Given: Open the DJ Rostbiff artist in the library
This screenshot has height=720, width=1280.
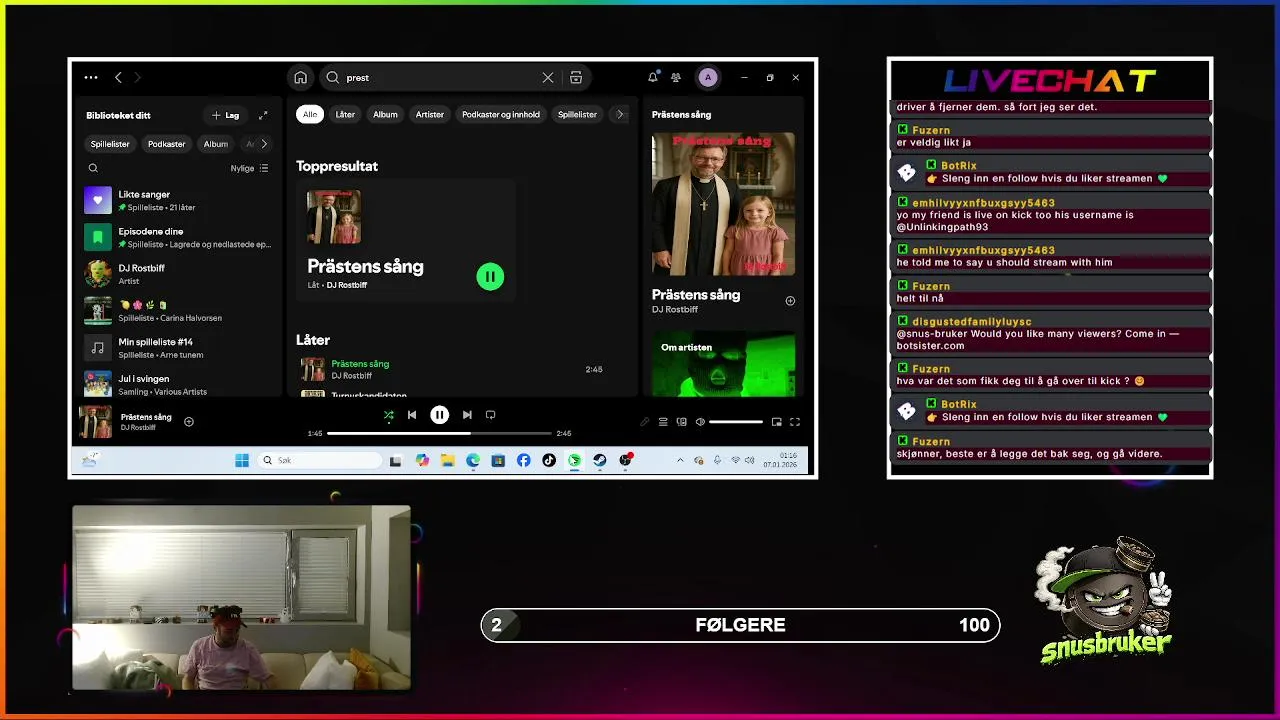Looking at the screenshot, I should [x=178, y=274].
